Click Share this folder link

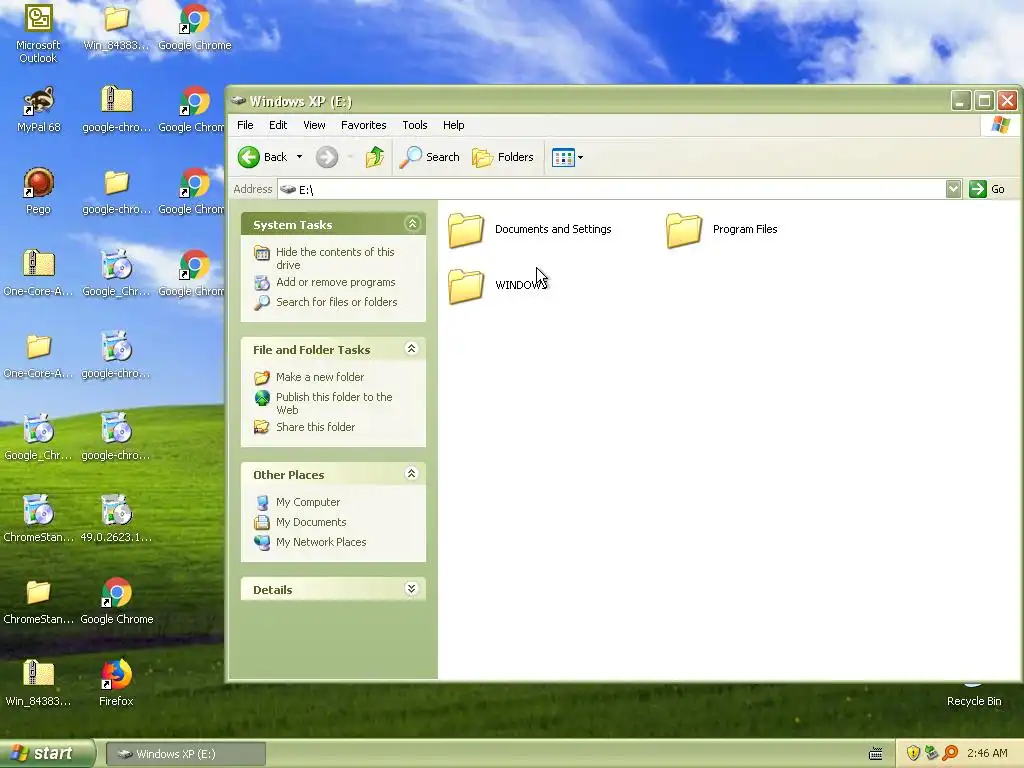pyautogui.click(x=315, y=426)
